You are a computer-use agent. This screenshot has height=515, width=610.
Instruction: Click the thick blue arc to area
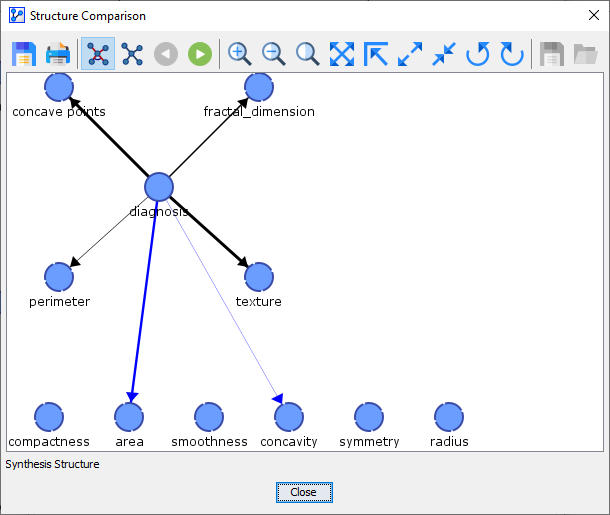144,301
